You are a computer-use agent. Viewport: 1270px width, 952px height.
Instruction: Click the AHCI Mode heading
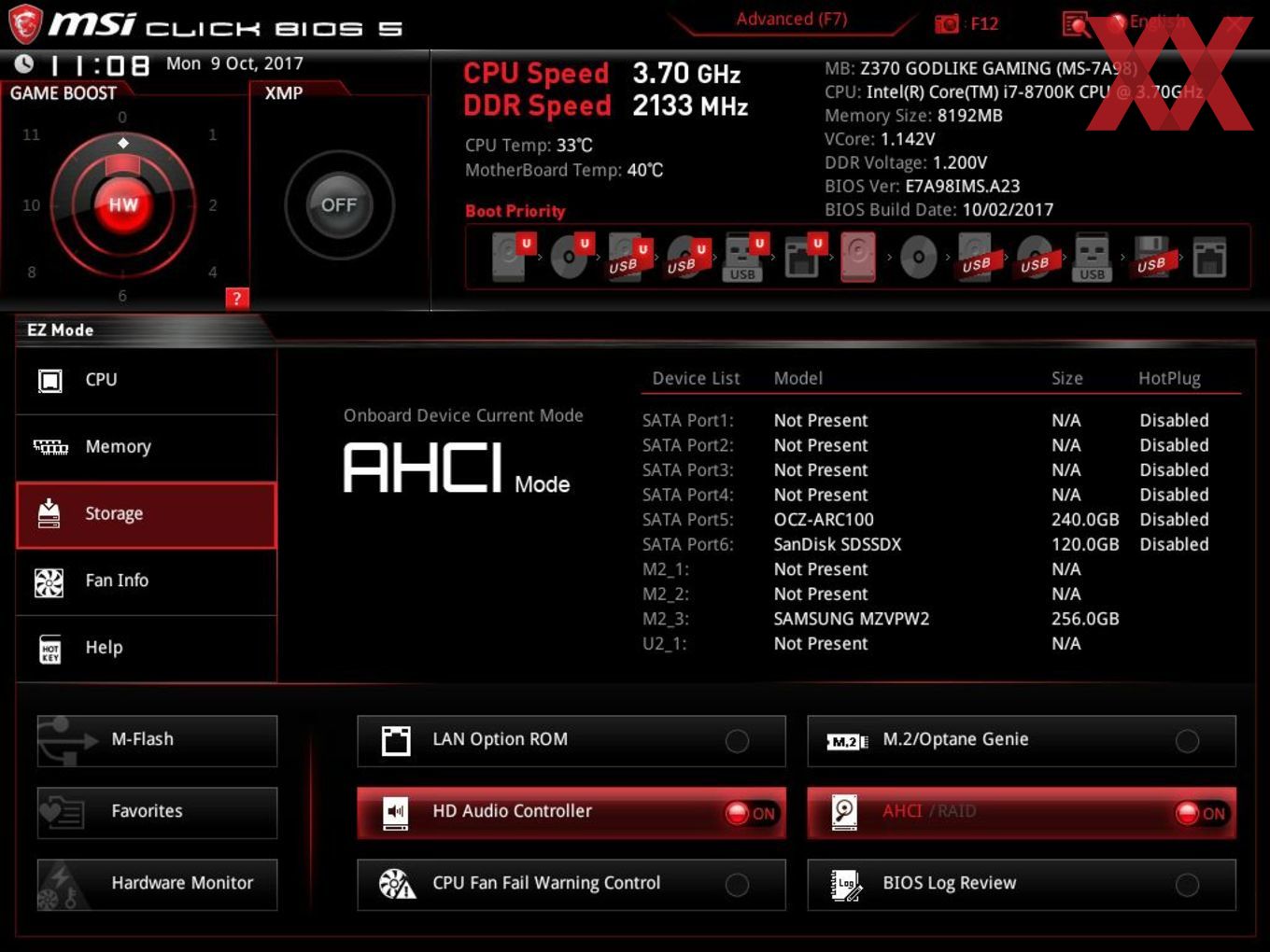pos(457,469)
